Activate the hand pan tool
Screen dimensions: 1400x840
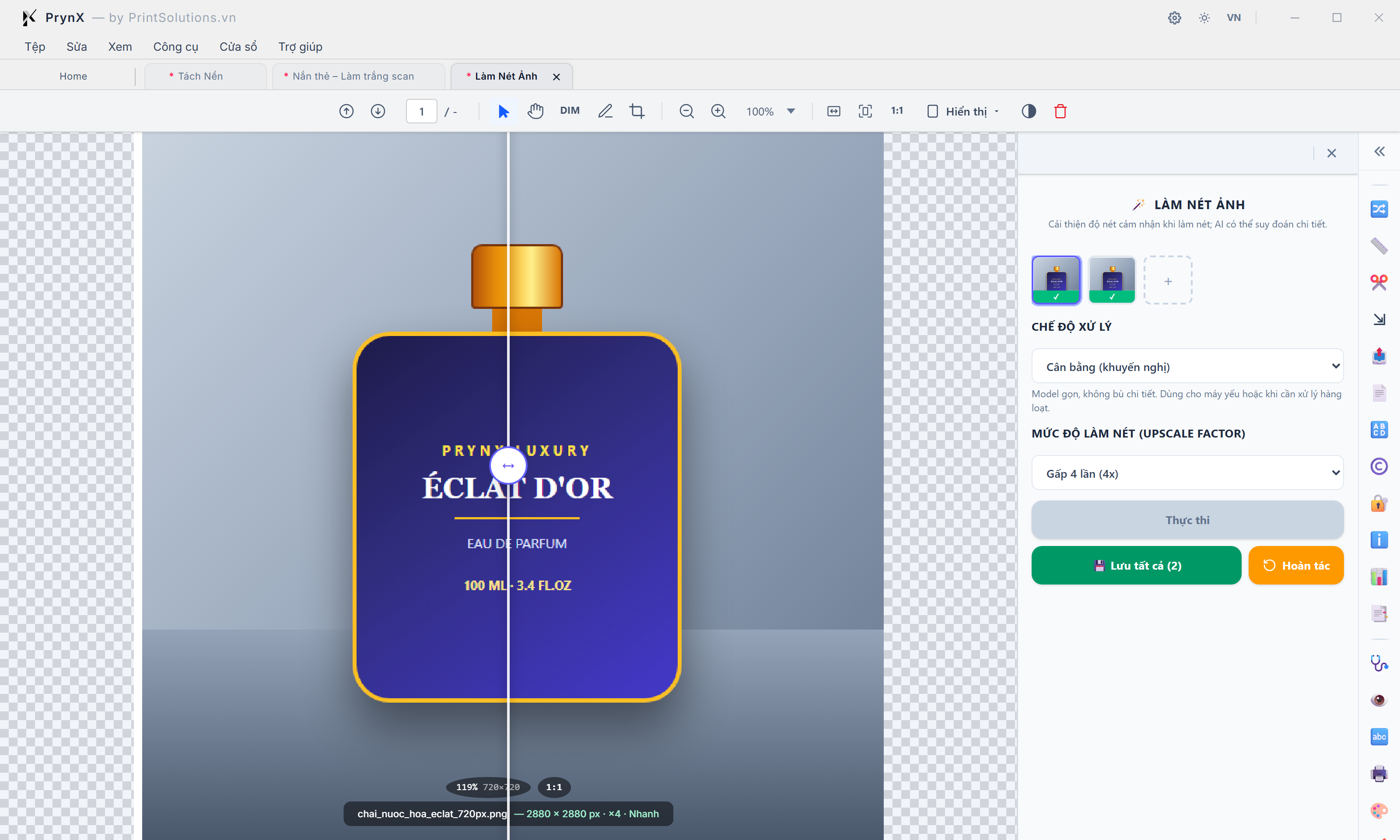[x=535, y=112]
